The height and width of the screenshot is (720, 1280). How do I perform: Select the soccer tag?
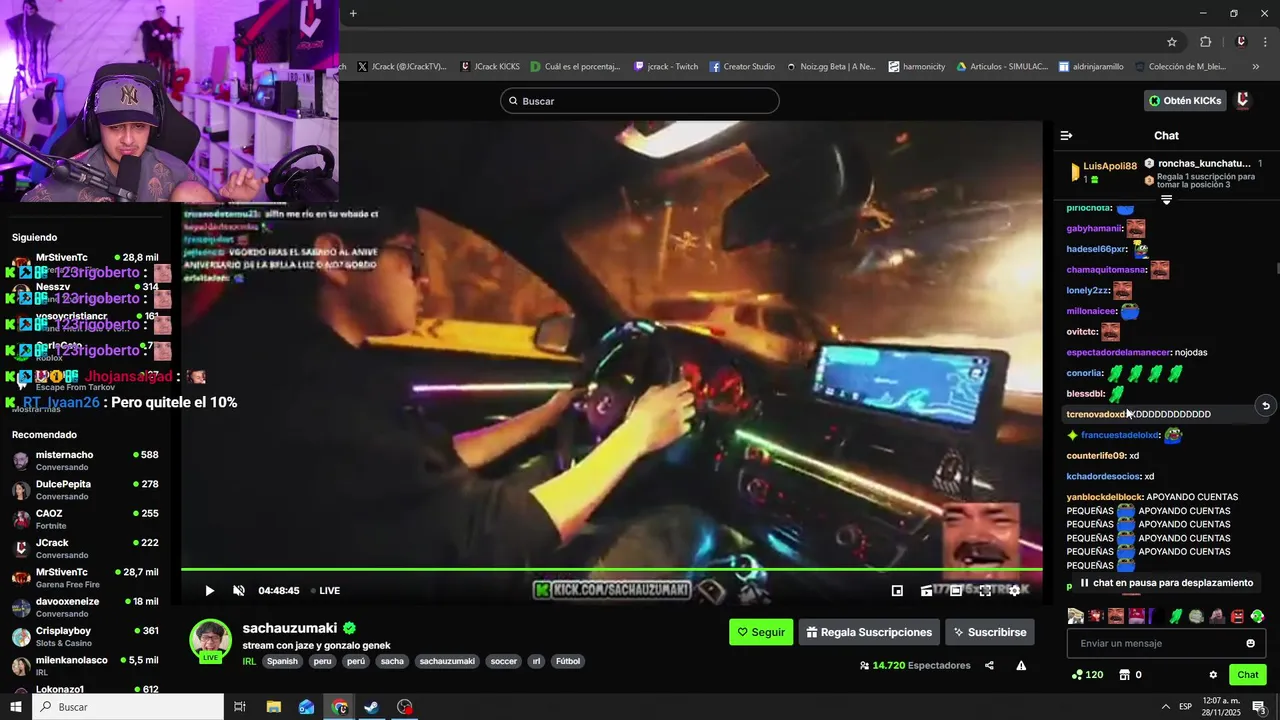tap(504, 662)
